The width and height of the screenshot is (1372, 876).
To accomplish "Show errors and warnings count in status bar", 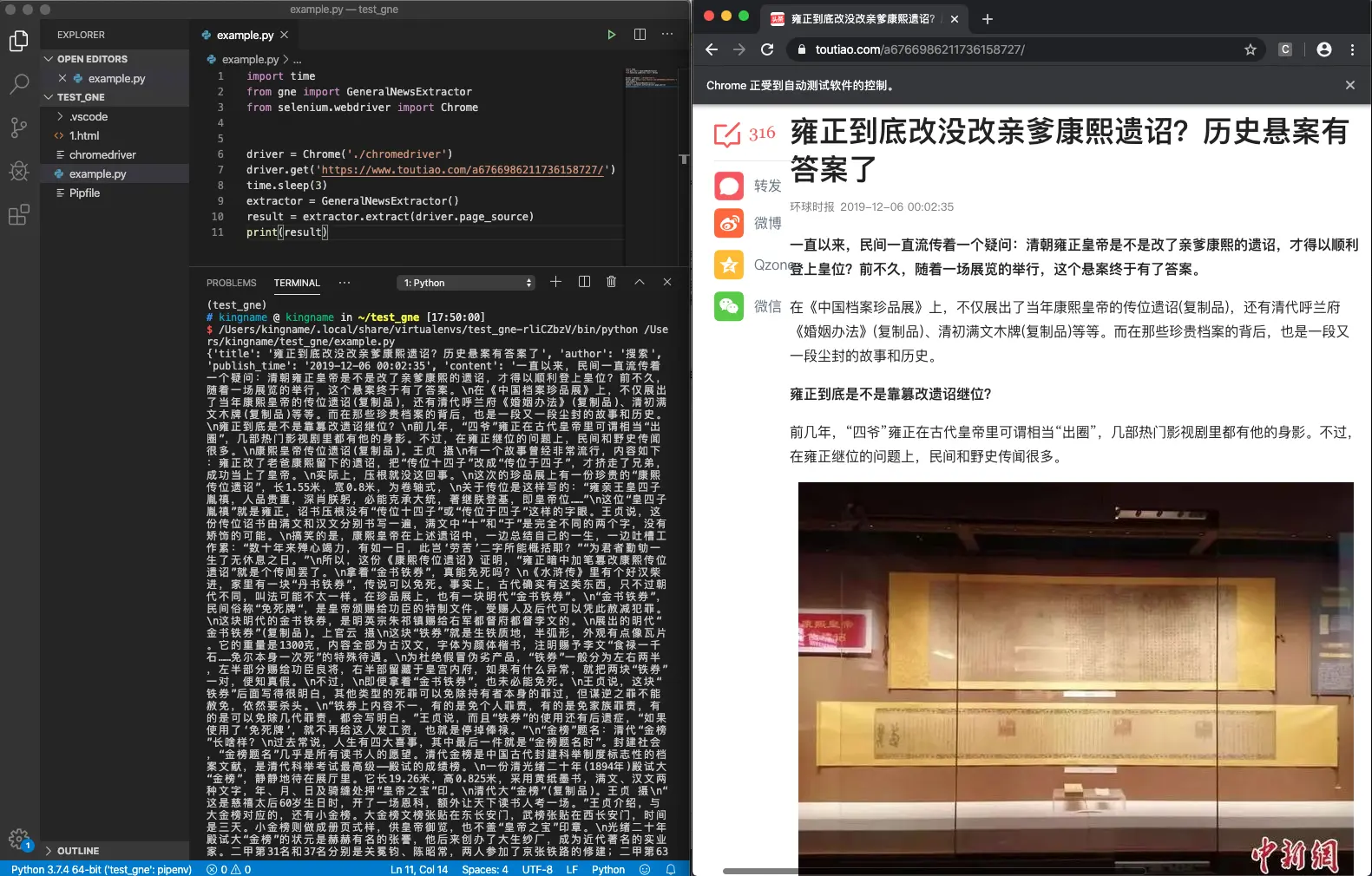I will click(229, 869).
